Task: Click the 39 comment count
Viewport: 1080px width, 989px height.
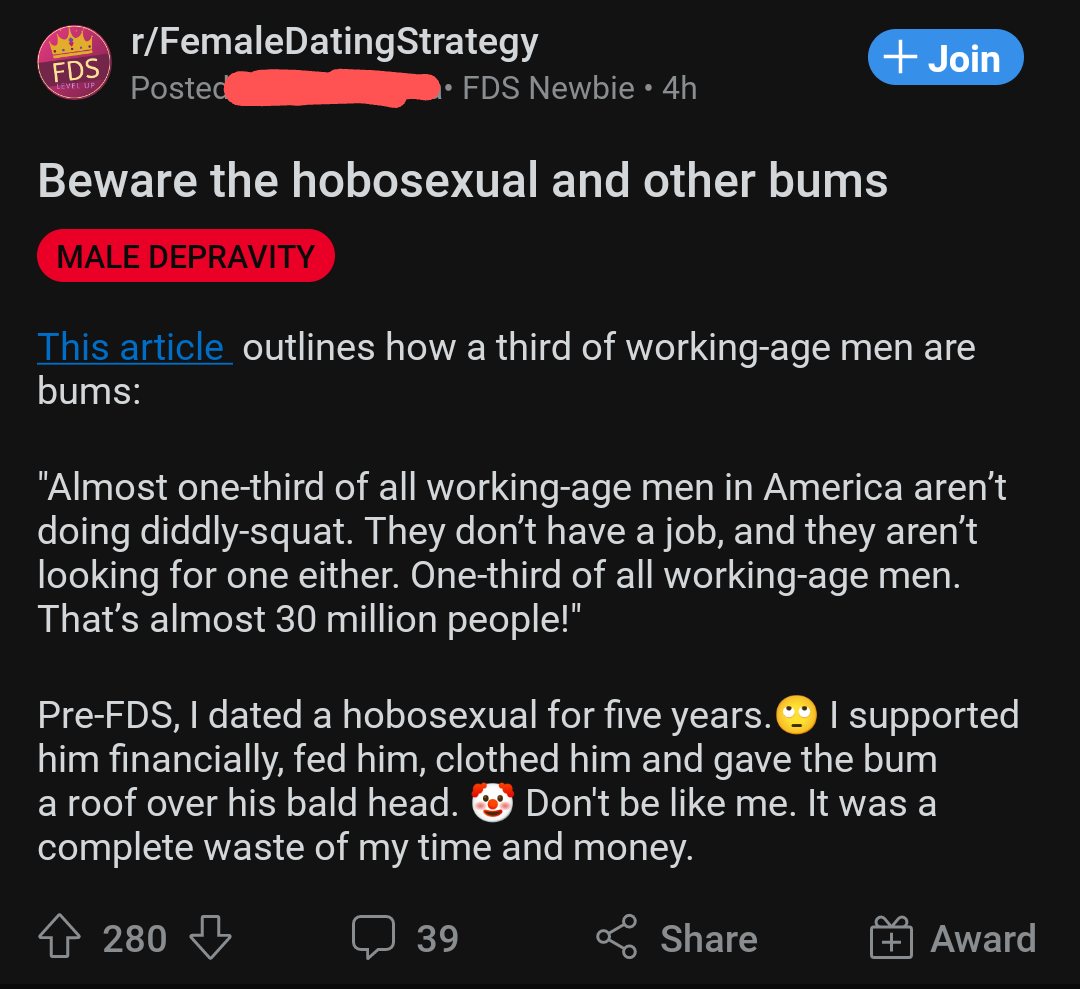Action: pos(437,938)
